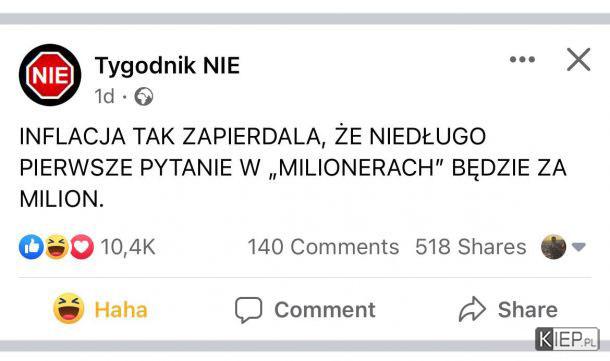Viewport: 610px width, 361px height.
Task: Click the red heart Love reaction icon
Action: pos(82,247)
